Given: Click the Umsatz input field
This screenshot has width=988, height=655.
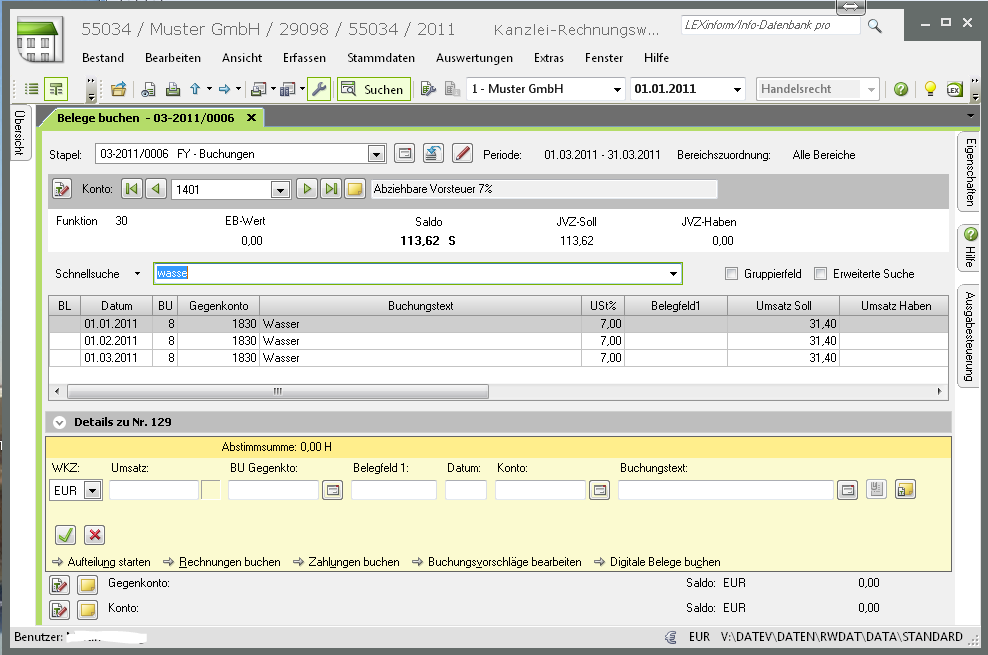Looking at the screenshot, I should pos(154,490).
